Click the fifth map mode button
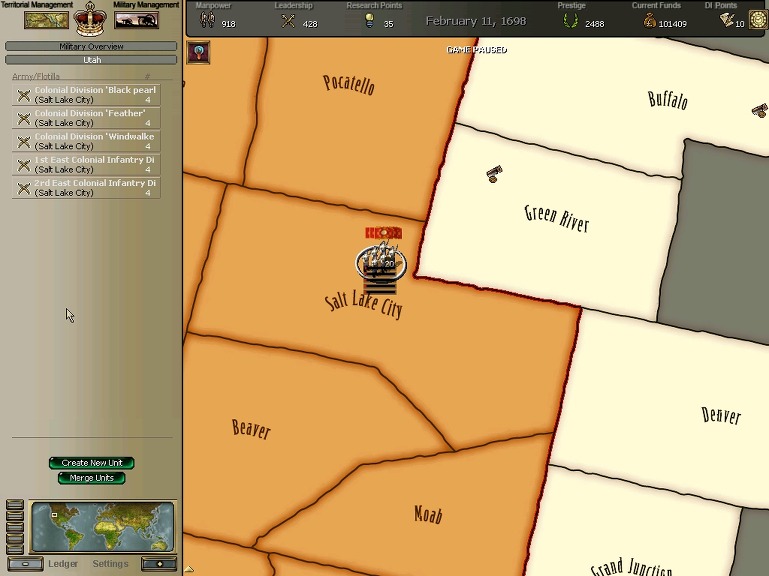Image resolution: width=769 pixels, height=576 pixels. pyautogui.click(x=15, y=549)
